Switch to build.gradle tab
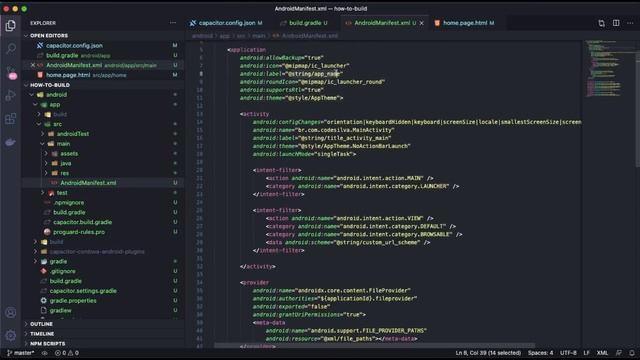 pyautogui.click(x=305, y=23)
